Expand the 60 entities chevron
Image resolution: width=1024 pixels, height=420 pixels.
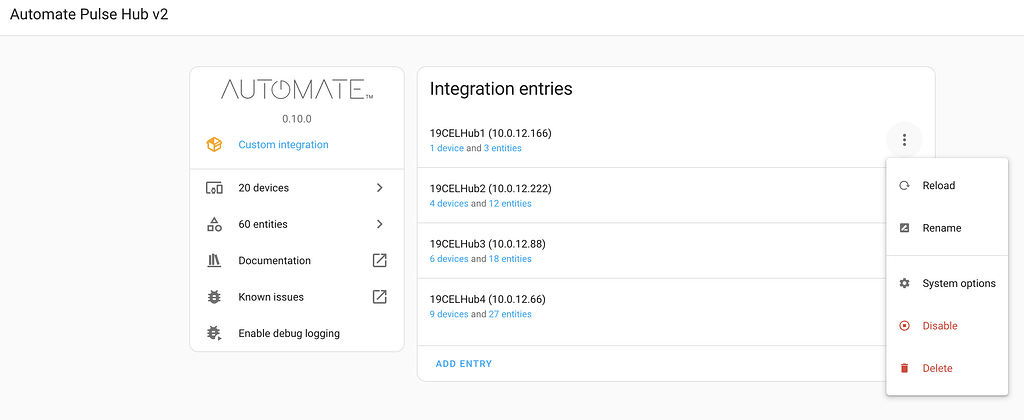[379, 224]
